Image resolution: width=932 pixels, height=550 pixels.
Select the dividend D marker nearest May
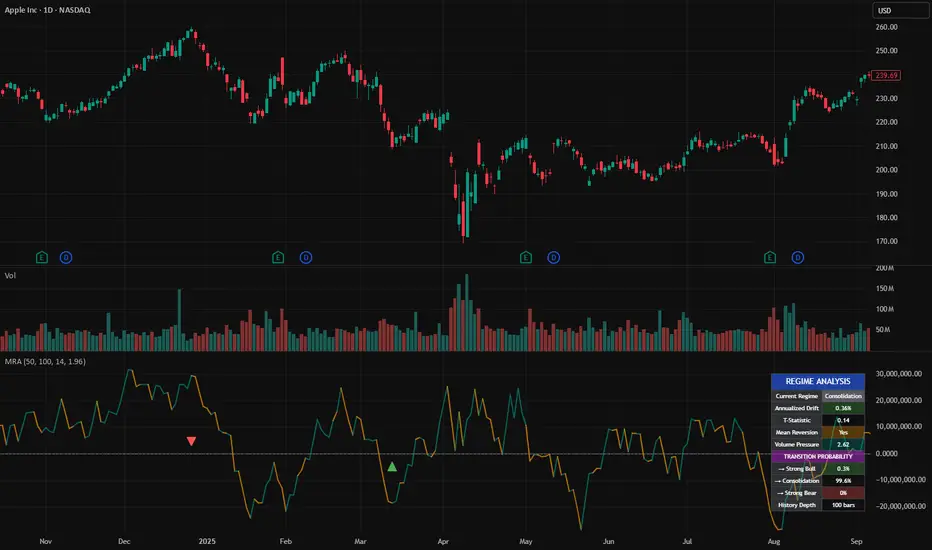click(x=553, y=257)
